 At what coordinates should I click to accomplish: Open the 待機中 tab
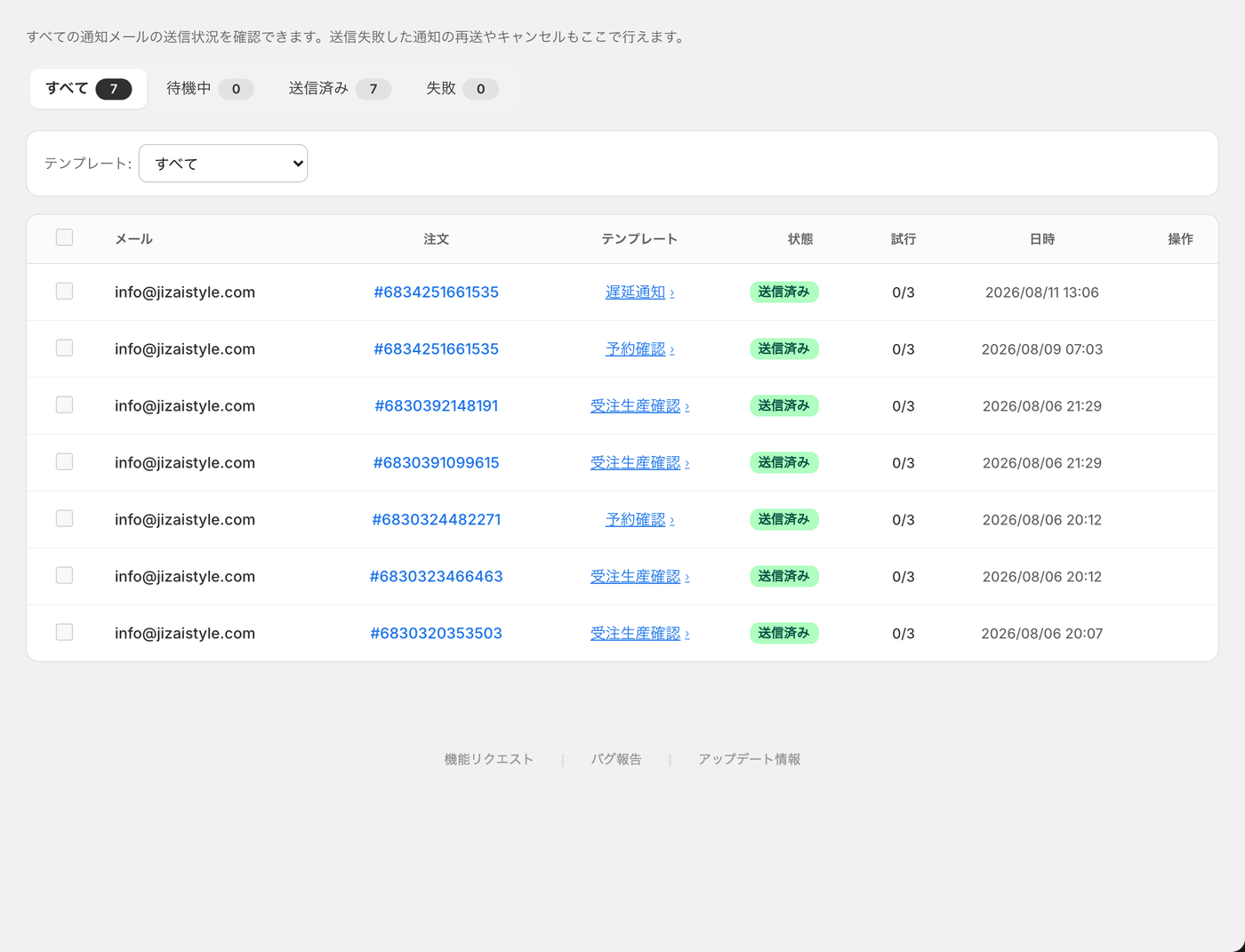click(210, 89)
